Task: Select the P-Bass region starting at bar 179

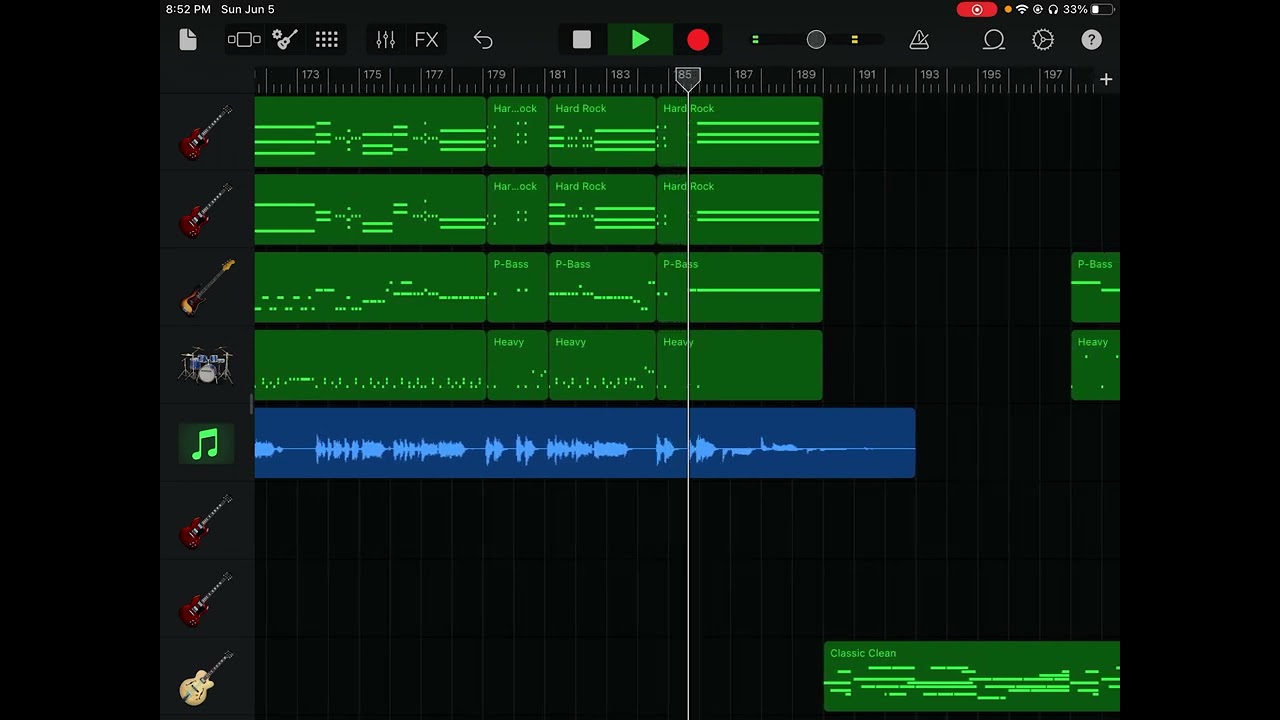Action: pyautogui.click(x=517, y=288)
